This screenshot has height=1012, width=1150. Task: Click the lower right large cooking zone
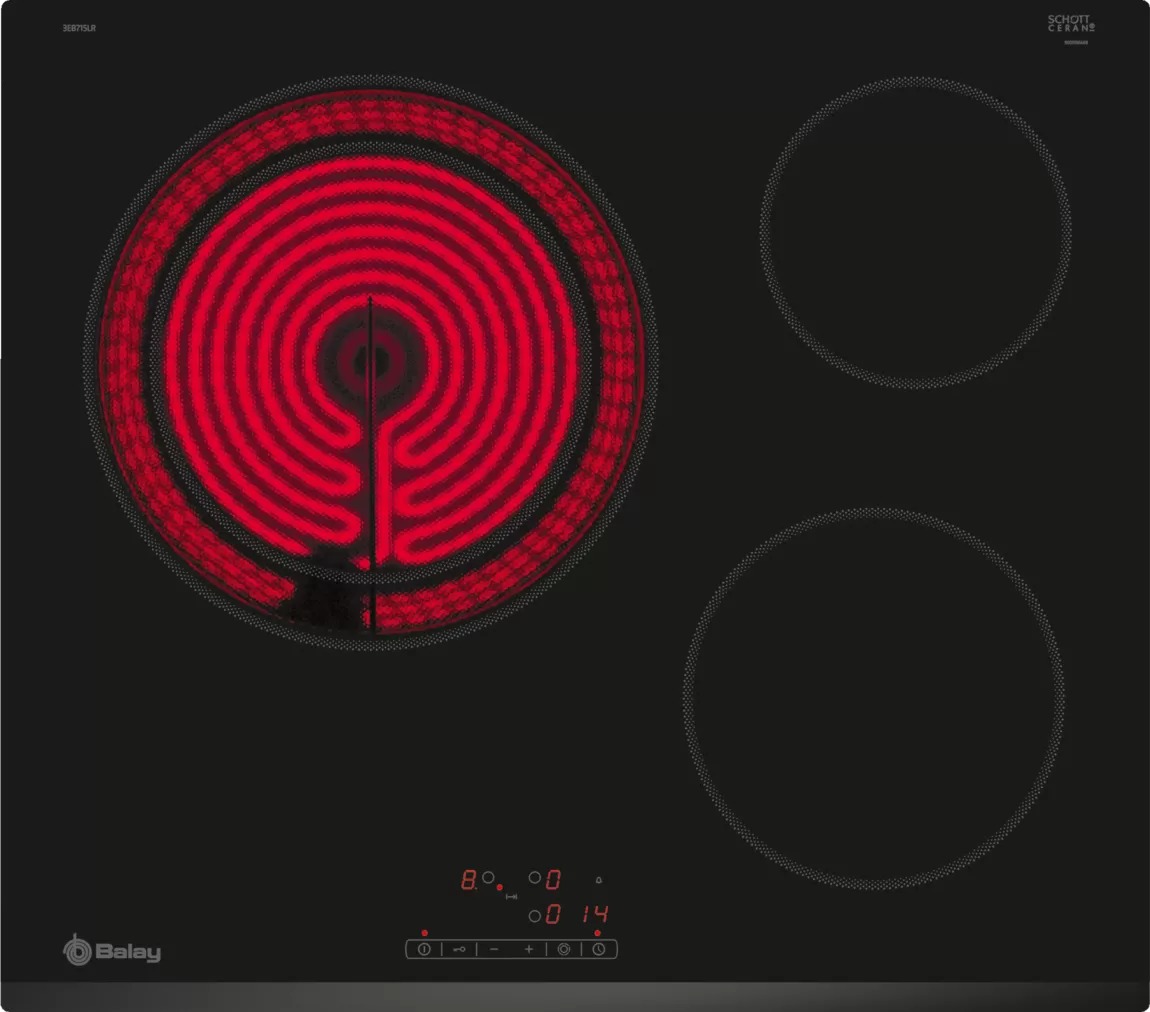coord(873,697)
